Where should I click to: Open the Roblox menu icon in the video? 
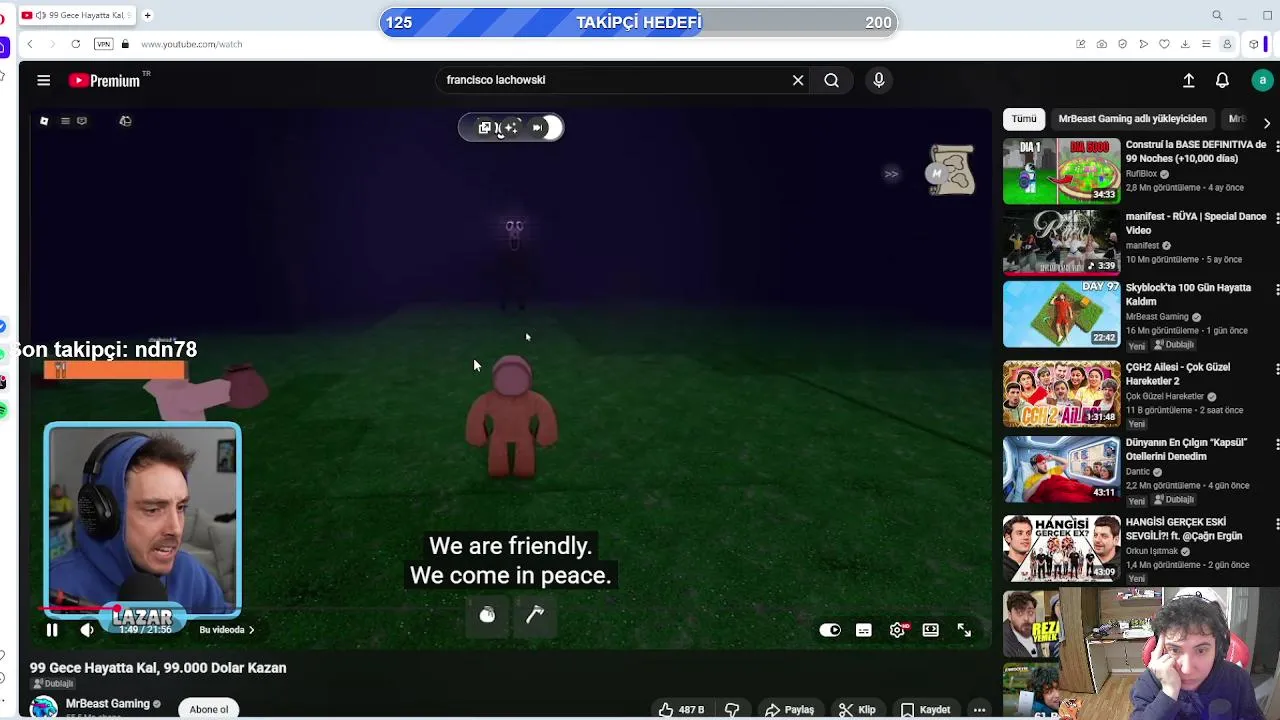click(x=44, y=121)
